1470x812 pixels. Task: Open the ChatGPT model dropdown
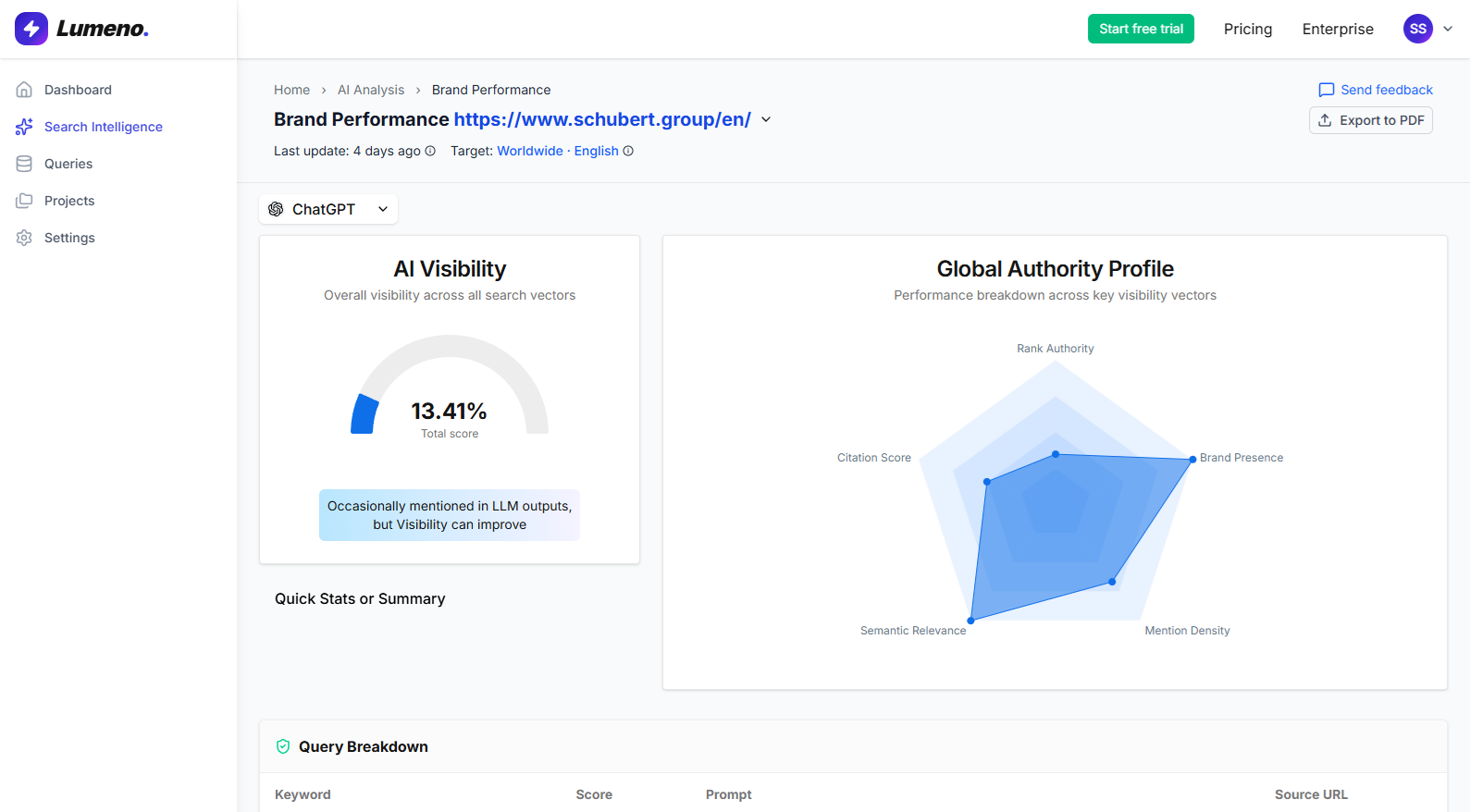(328, 209)
